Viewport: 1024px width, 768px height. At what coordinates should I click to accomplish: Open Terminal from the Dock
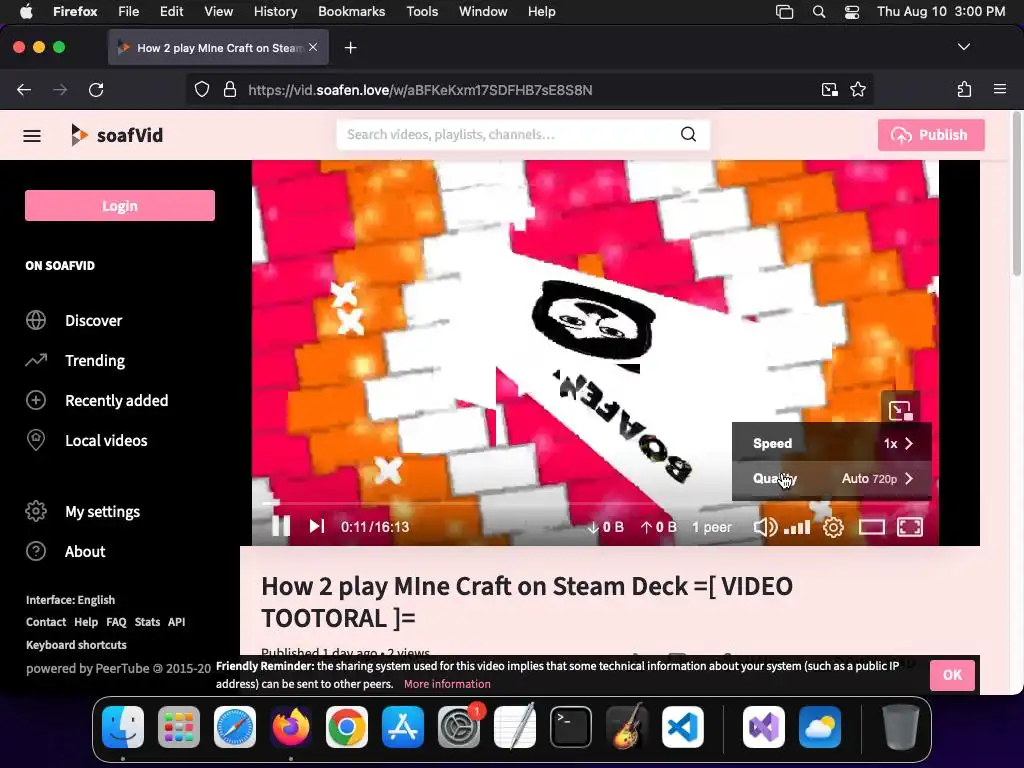tap(571, 728)
